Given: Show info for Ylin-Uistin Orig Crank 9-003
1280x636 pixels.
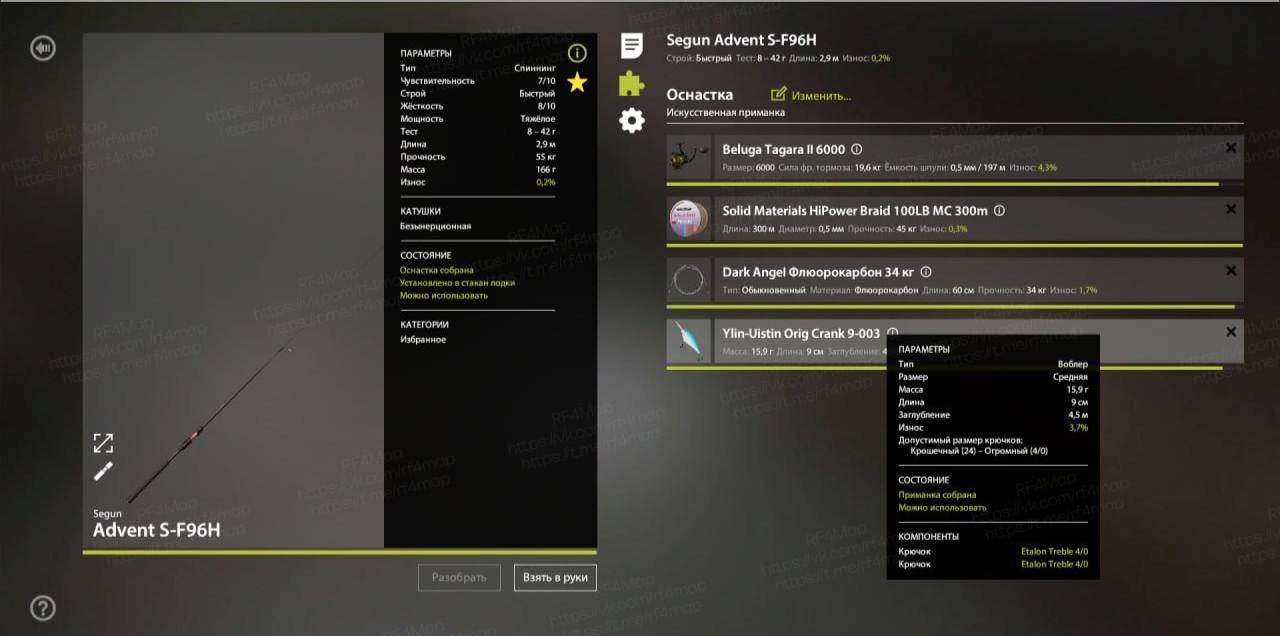Looking at the screenshot, I should (x=892, y=333).
